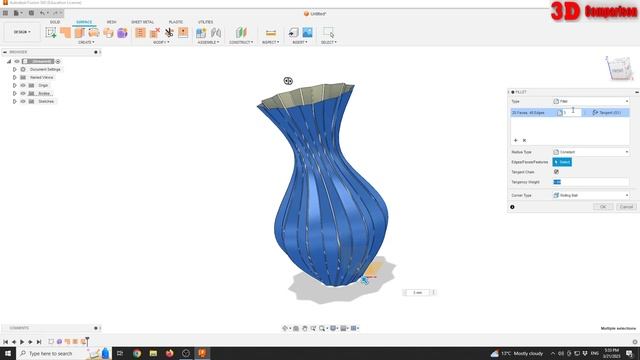Pick the surface Revolve tool

[80, 32]
